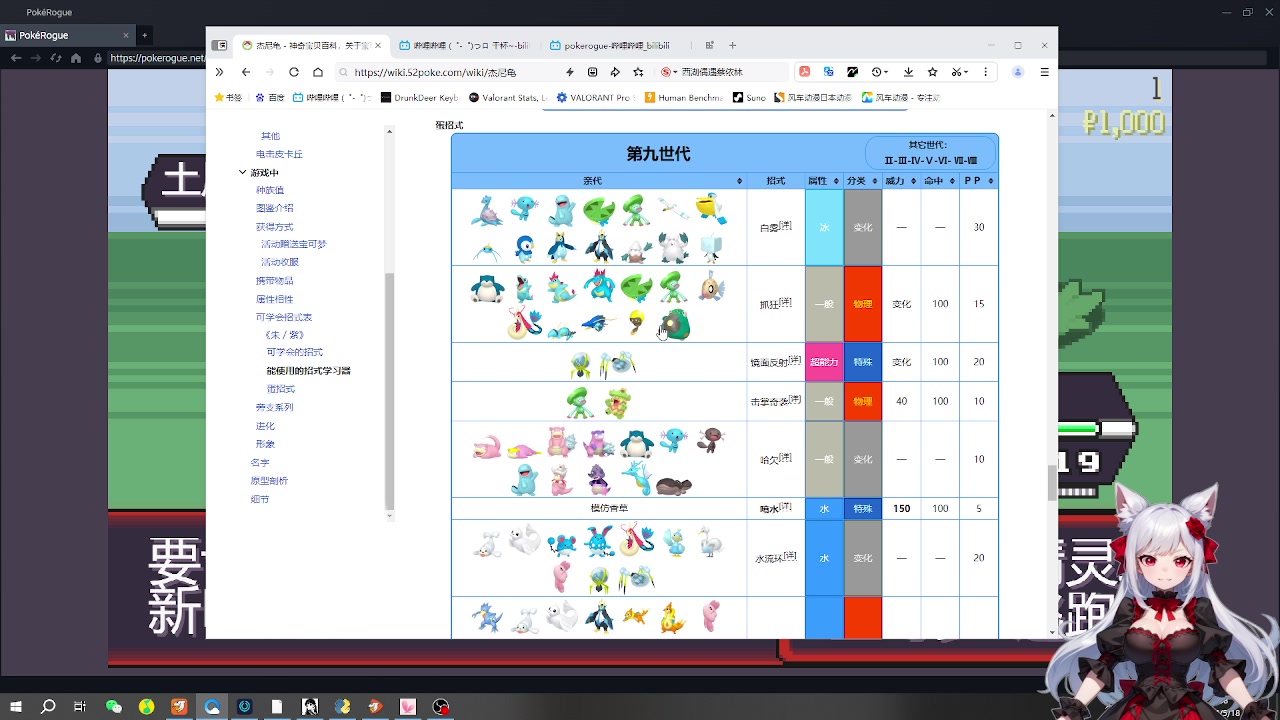Image resolution: width=1280 pixels, height=720 pixels.
Task: Open the Sogou search engine dropdown
Action: [x=669, y=72]
